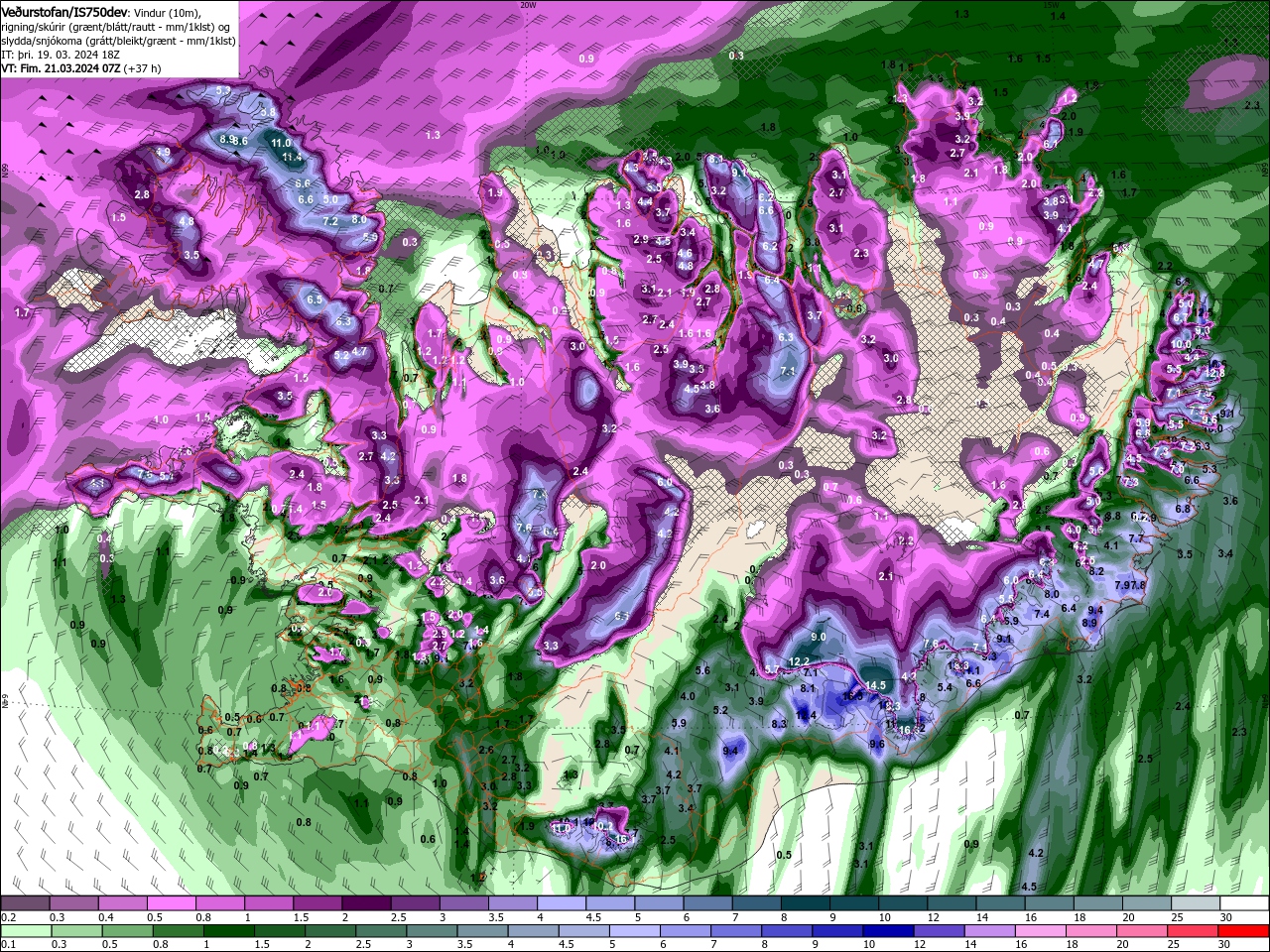The image size is (1270, 952).
Task: Click the '4.9' precipitation value on the map
Action: (163, 153)
